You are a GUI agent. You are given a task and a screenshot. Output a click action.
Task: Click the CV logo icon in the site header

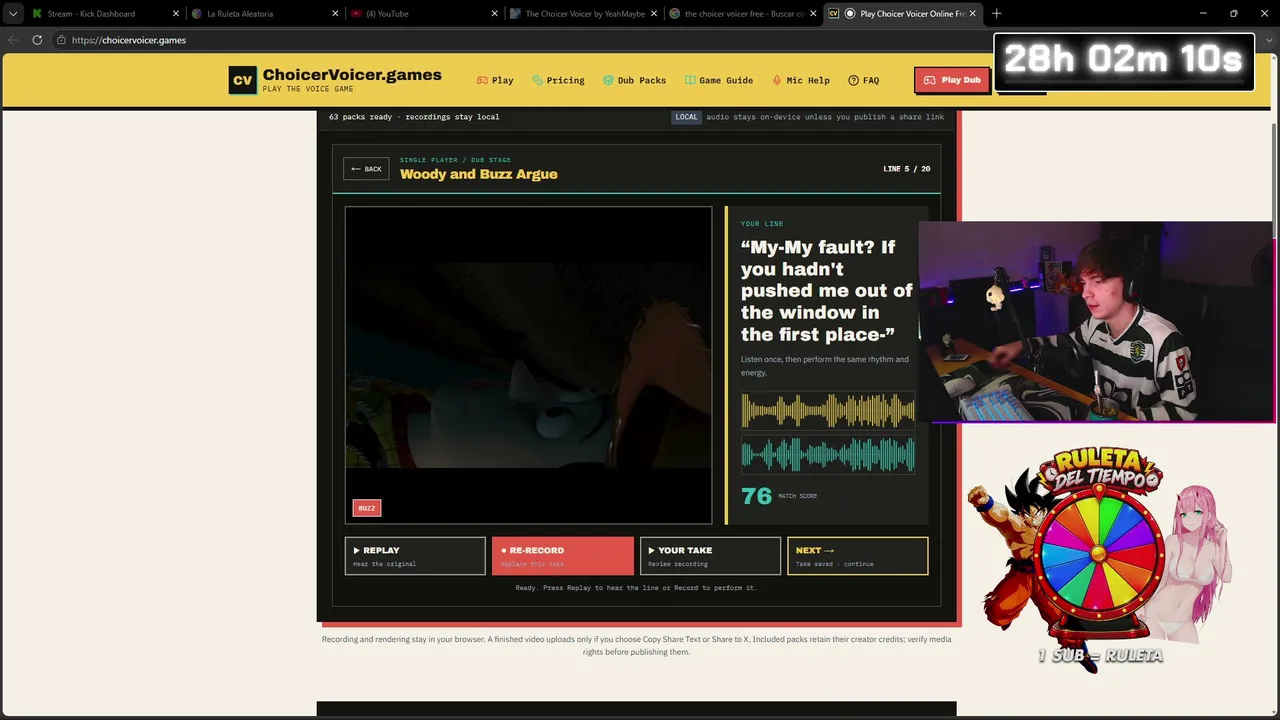(x=242, y=80)
